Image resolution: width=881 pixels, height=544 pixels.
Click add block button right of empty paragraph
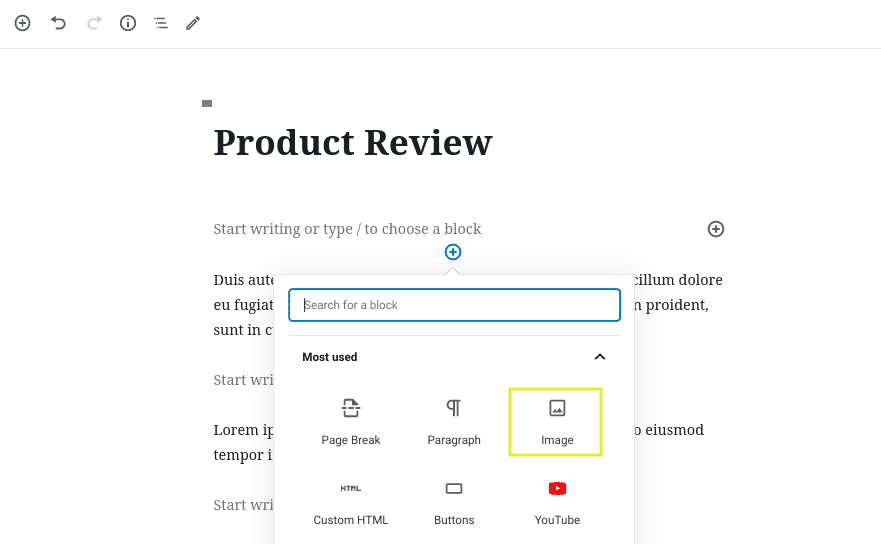[716, 229]
